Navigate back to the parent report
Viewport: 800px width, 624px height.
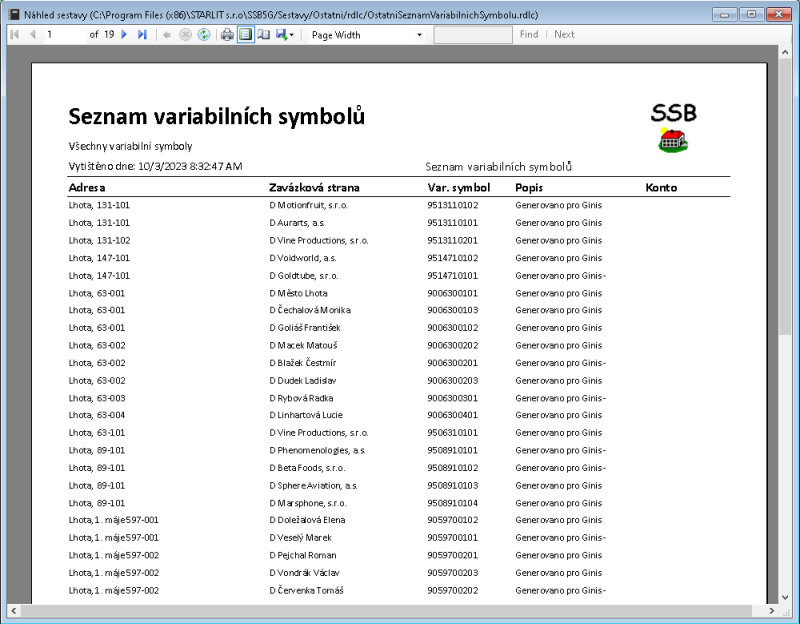pyautogui.click(x=166, y=33)
